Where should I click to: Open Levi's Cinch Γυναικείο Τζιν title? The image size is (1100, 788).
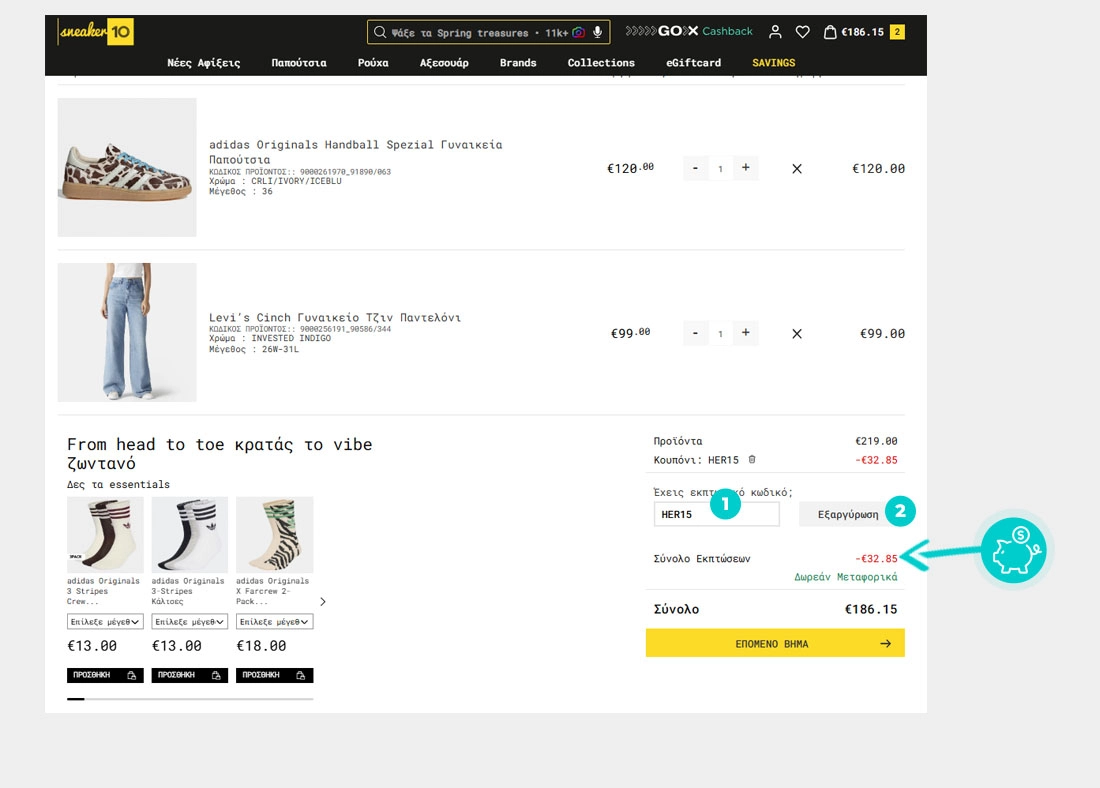(x=335, y=317)
